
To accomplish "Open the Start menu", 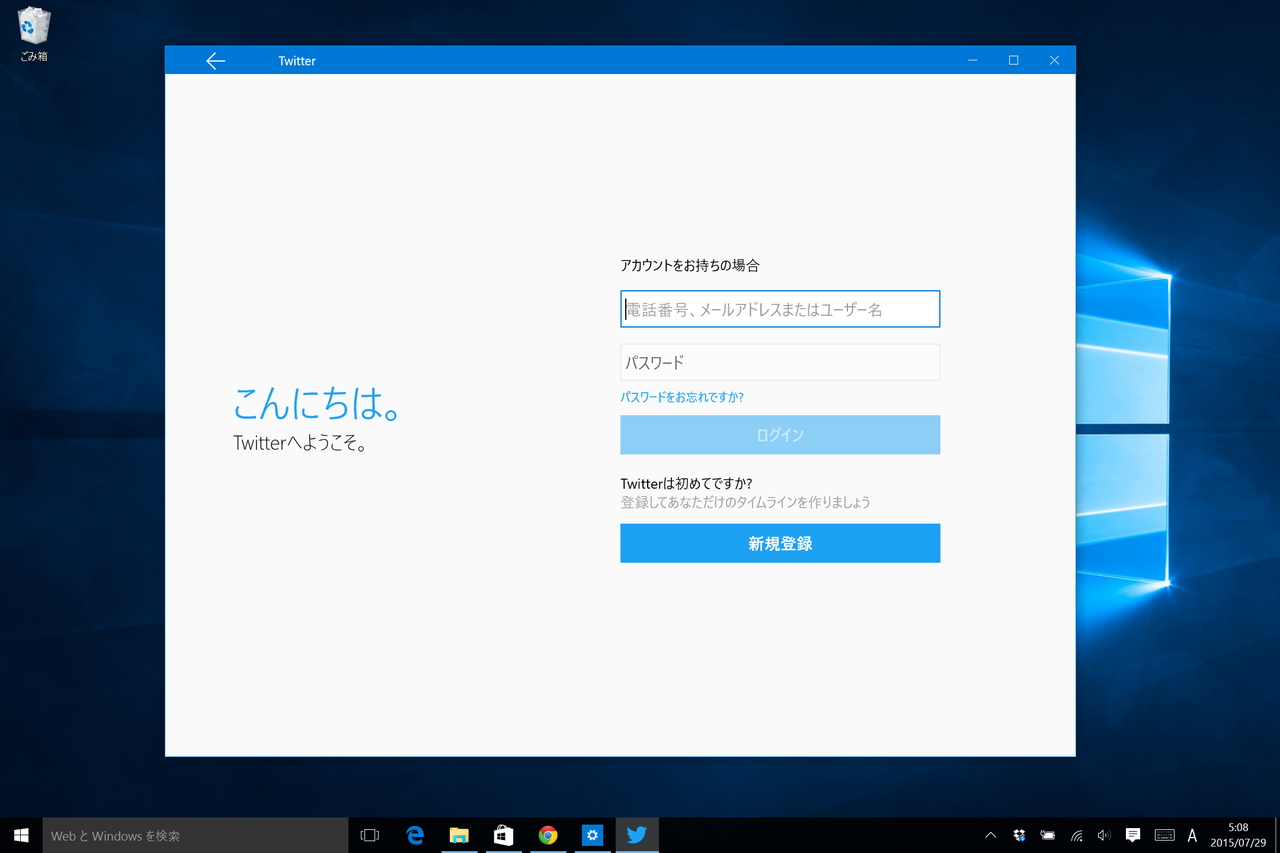I will (20, 835).
